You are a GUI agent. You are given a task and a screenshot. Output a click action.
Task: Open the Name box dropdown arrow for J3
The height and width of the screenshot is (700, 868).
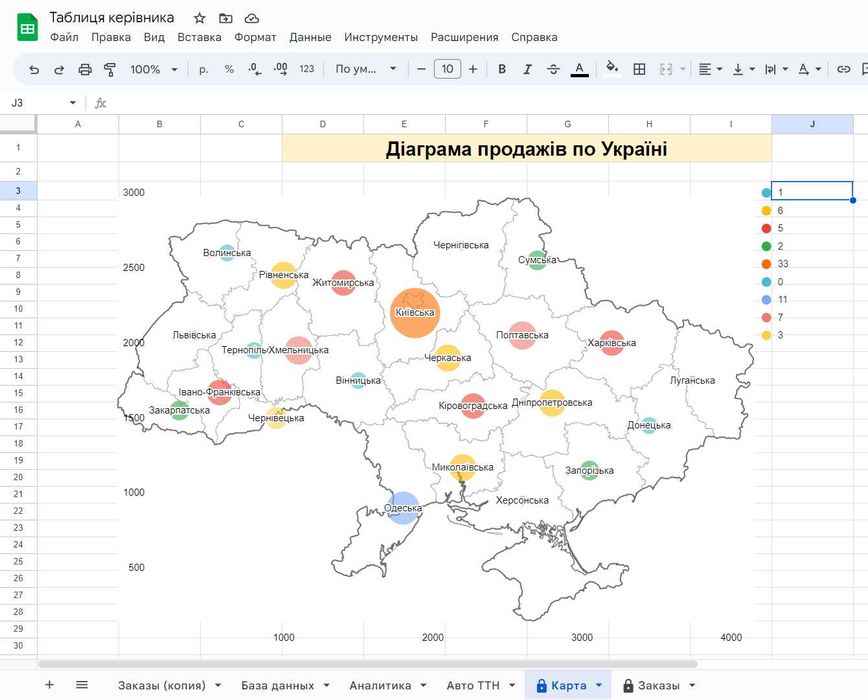(x=73, y=103)
